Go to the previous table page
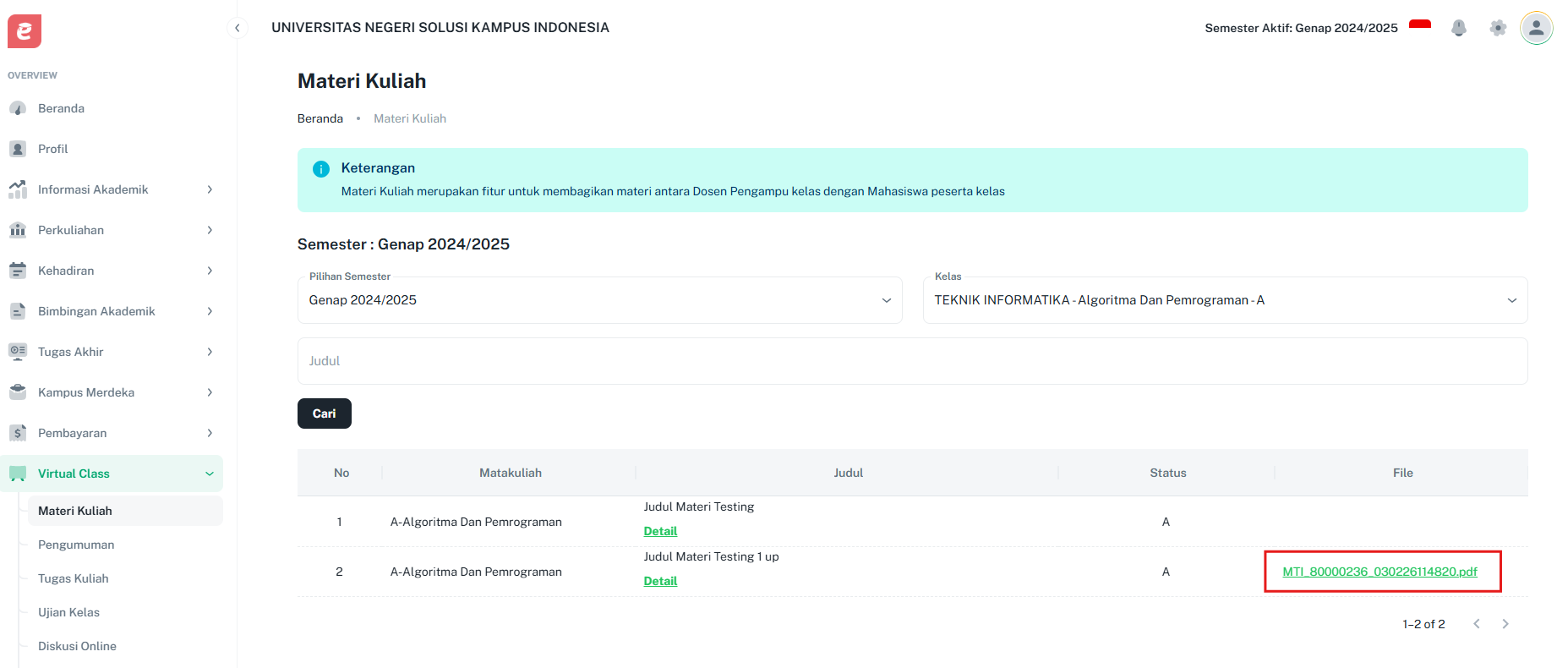The image size is (1568, 668). click(1477, 624)
